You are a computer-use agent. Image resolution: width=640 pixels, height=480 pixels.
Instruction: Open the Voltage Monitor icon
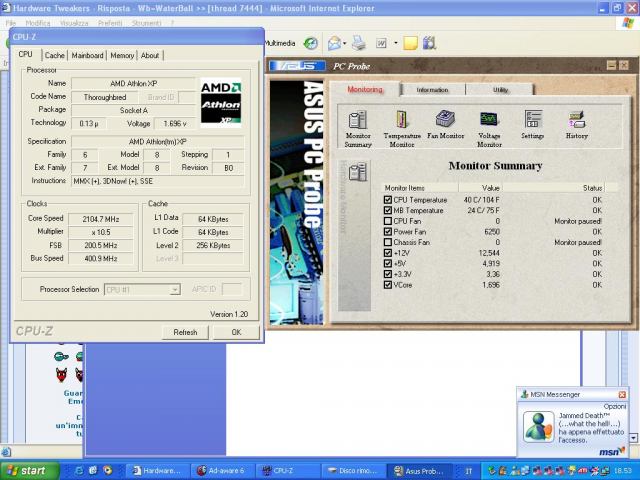point(489,129)
